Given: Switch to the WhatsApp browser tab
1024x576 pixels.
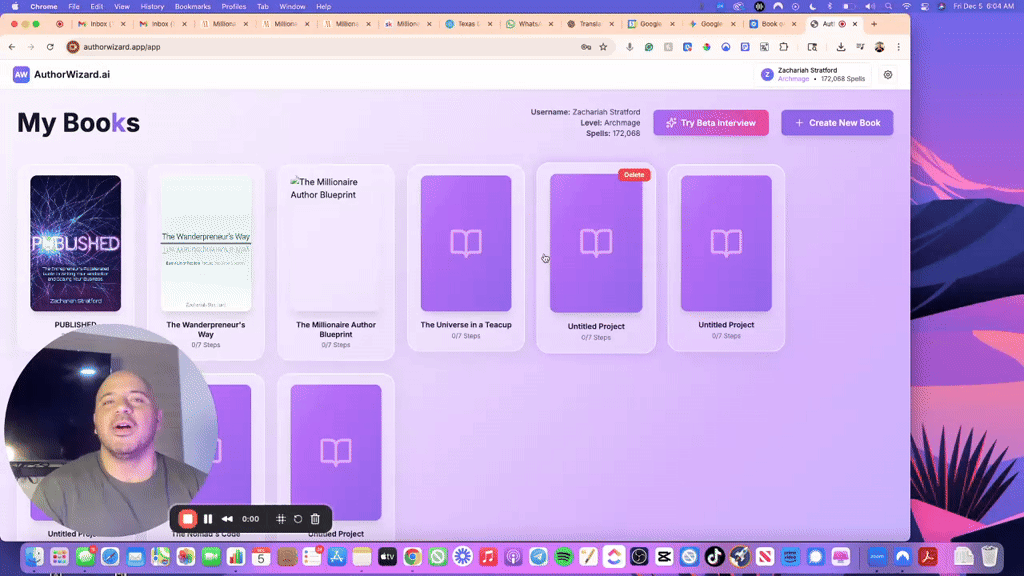Looking at the screenshot, I should tap(528, 24).
